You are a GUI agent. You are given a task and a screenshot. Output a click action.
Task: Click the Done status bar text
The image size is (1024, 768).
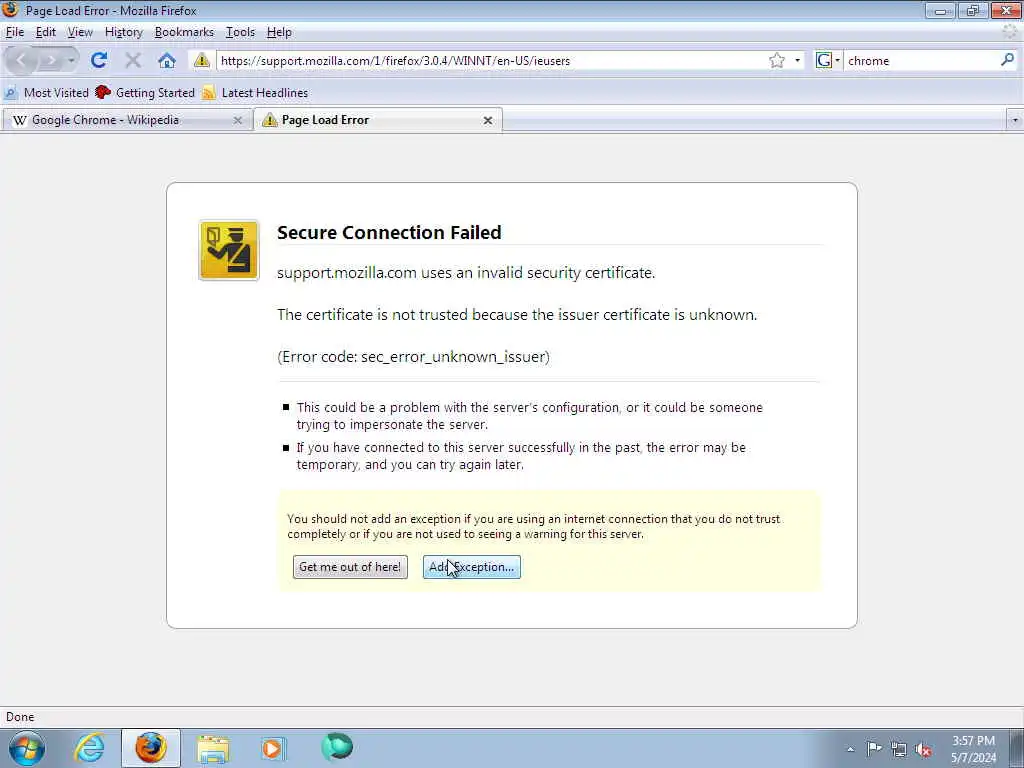(x=20, y=717)
